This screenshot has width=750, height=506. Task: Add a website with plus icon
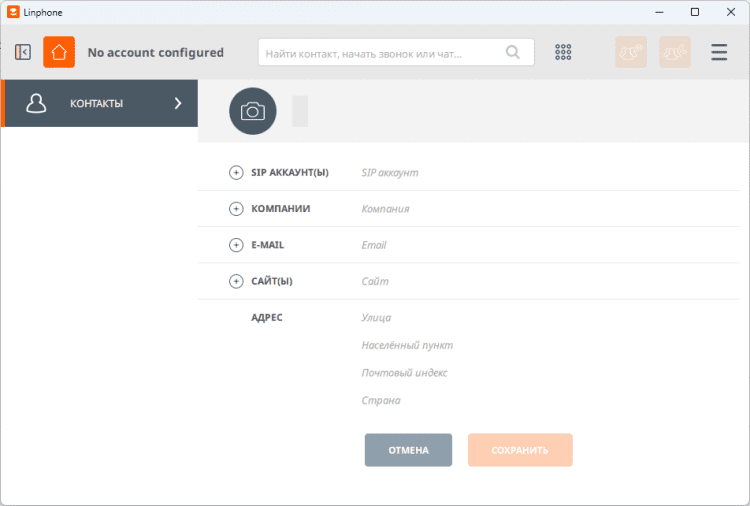pyautogui.click(x=237, y=281)
